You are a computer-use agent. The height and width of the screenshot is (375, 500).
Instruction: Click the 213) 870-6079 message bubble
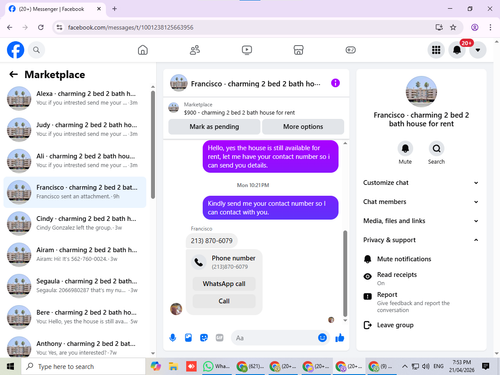click(x=211, y=241)
